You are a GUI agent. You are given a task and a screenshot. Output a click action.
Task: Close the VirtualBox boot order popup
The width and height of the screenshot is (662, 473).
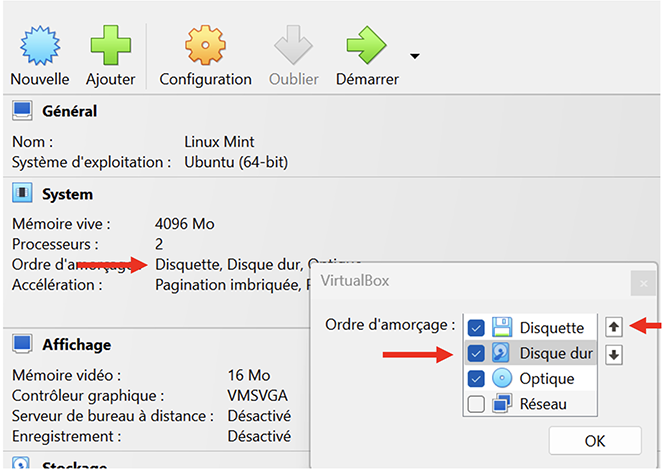[x=643, y=285]
